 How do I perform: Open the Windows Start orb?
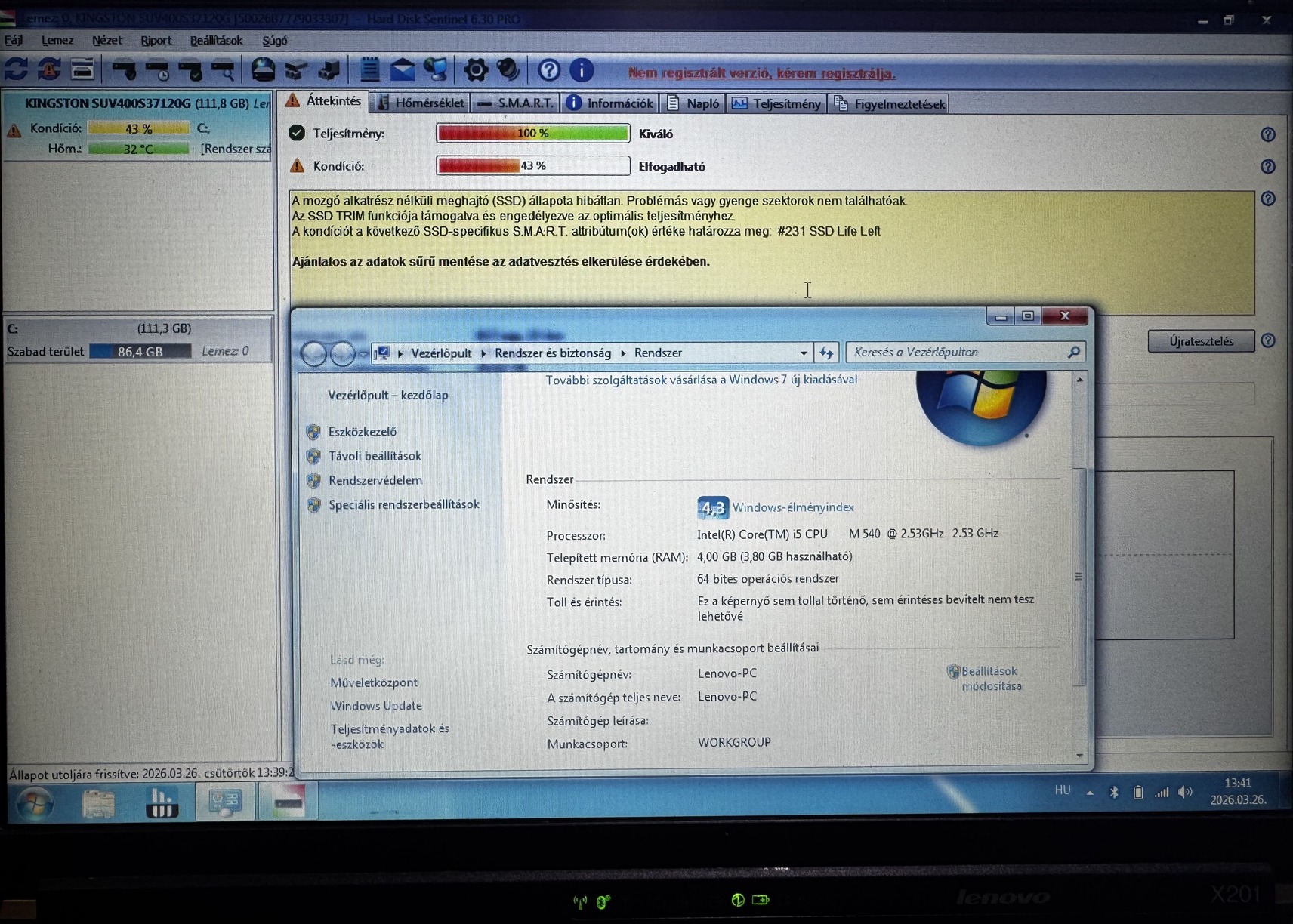tap(35, 802)
